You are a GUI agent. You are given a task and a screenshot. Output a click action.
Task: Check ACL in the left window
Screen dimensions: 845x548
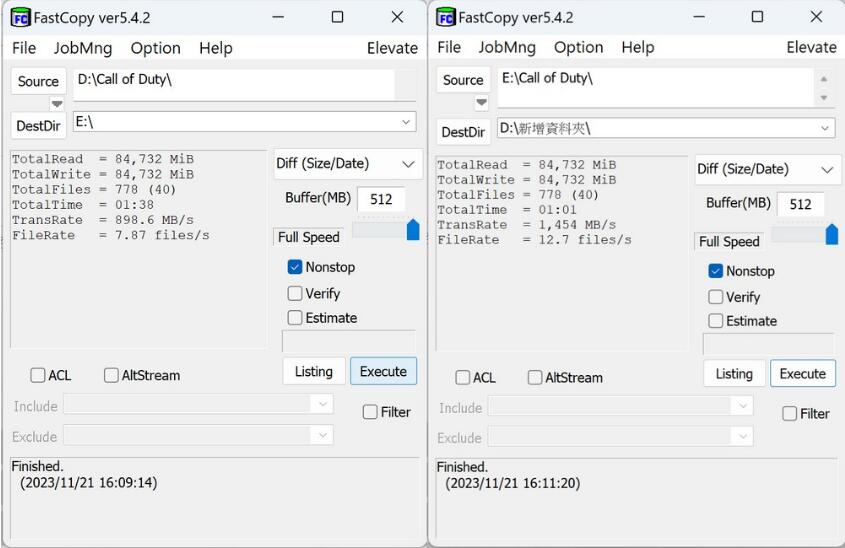[38, 375]
